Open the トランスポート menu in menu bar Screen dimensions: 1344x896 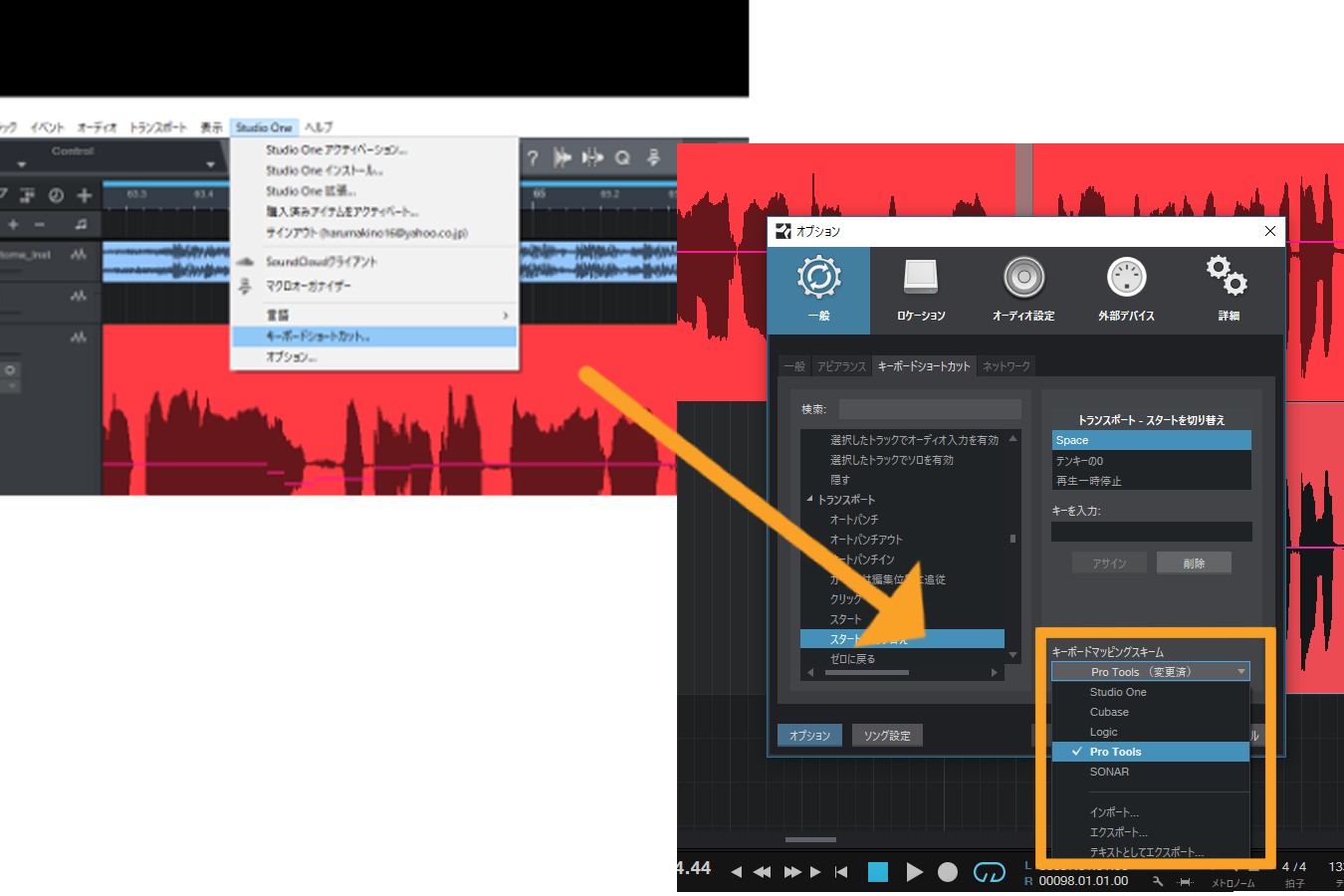(158, 127)
